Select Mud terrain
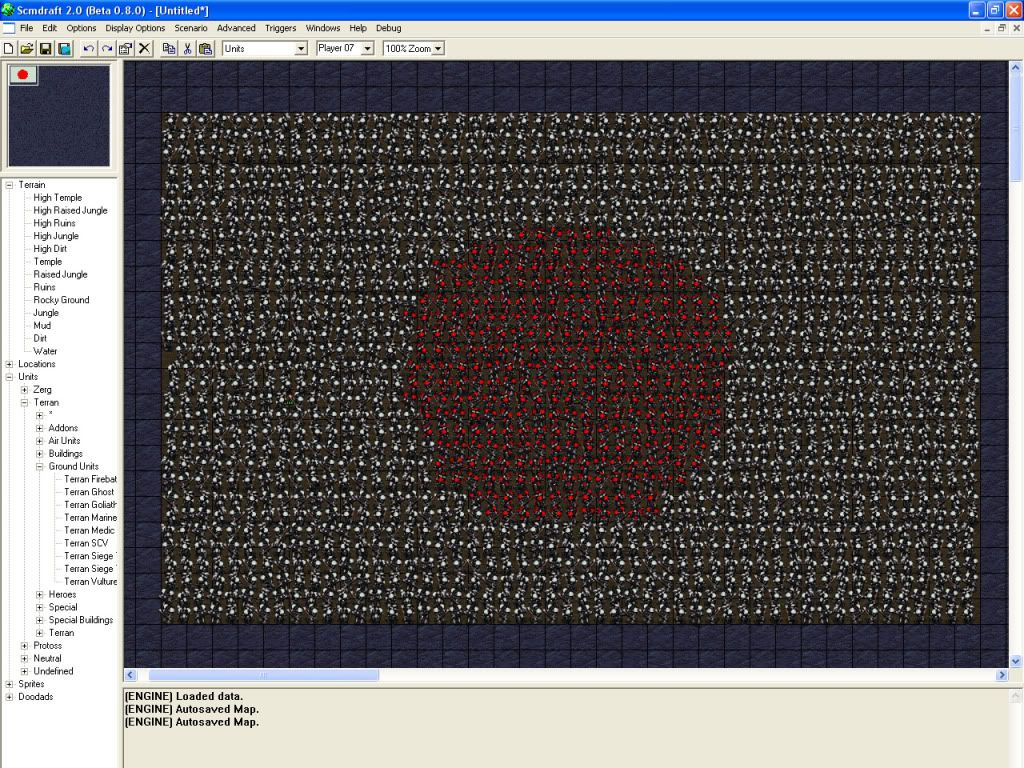Screen dimensions: 1024x768 tap(42, 325)
